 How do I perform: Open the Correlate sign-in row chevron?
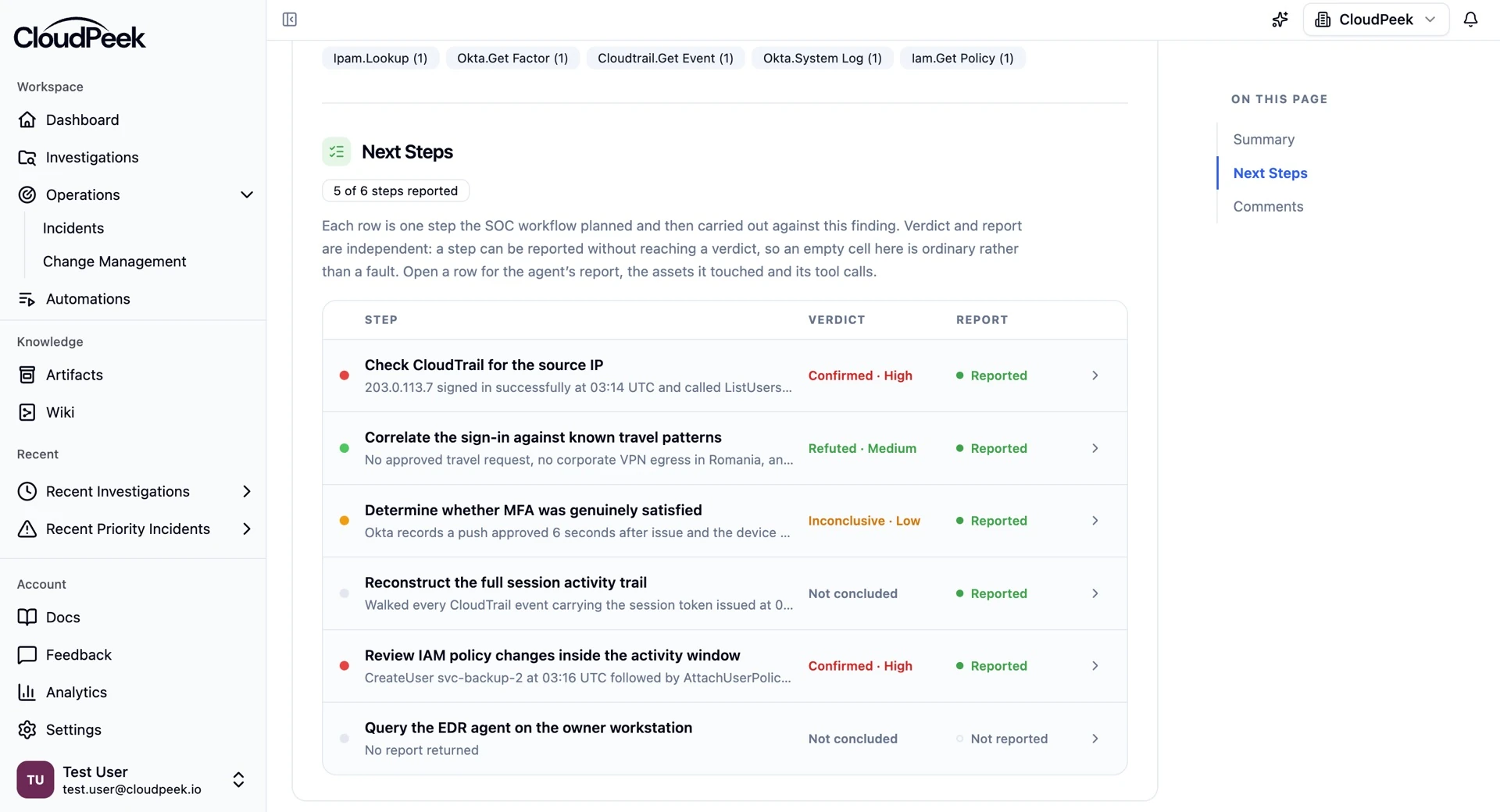click(1095, 448)
